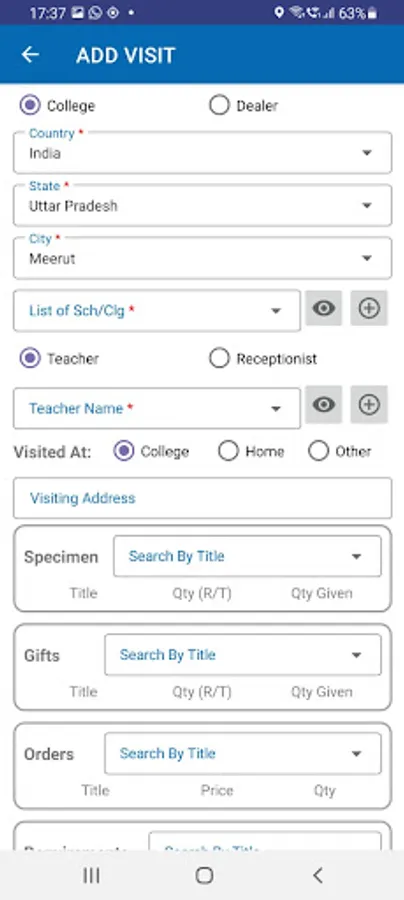Viewport: 404px width, 900px height.
Task: View selected school using eye icon beside List of Sch/Clg
Action: coord(324,308)
